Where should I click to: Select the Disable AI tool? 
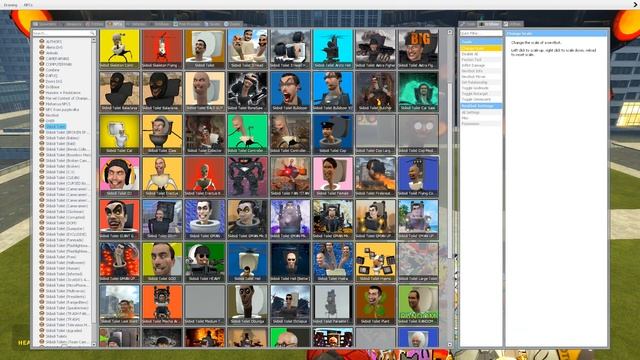pyautogui.click(x=481, y=54)
